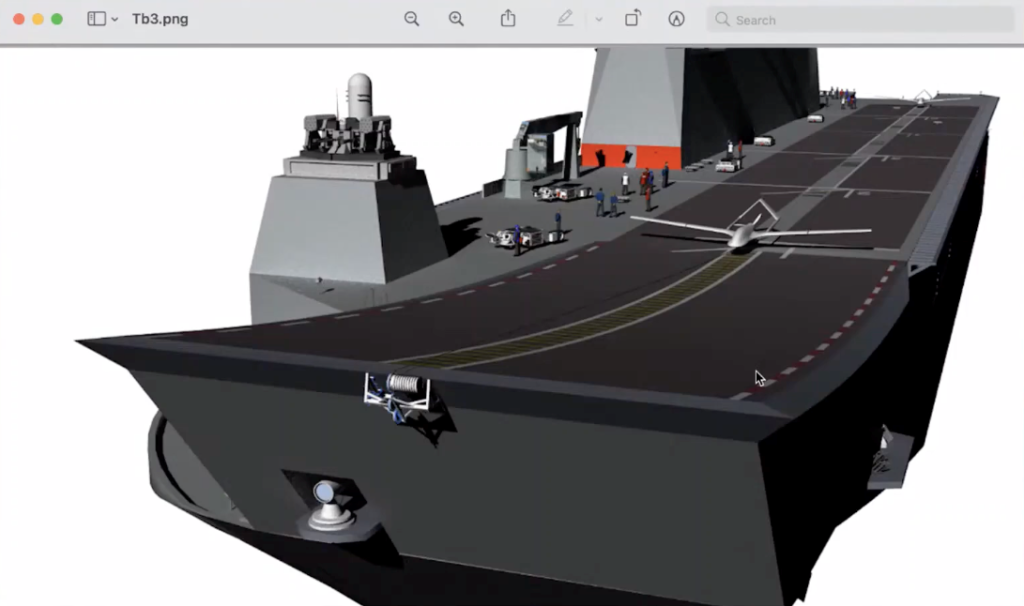
Task: Click the gun turret on the ship bow
Action: [x=331, y=503]
